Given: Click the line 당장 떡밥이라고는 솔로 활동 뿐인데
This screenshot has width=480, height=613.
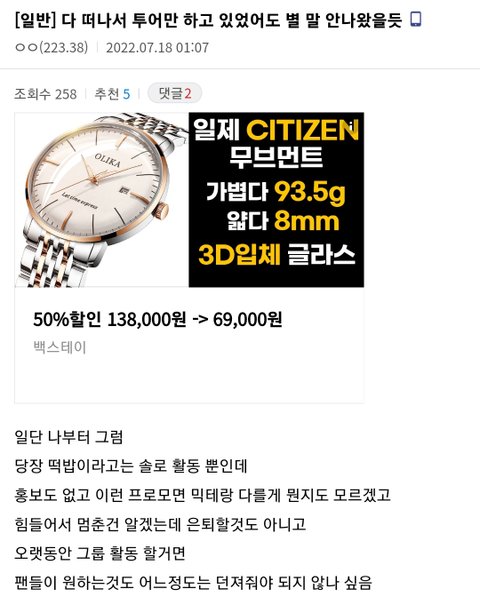Looking at the screenshot, I should tap(131, 466).
